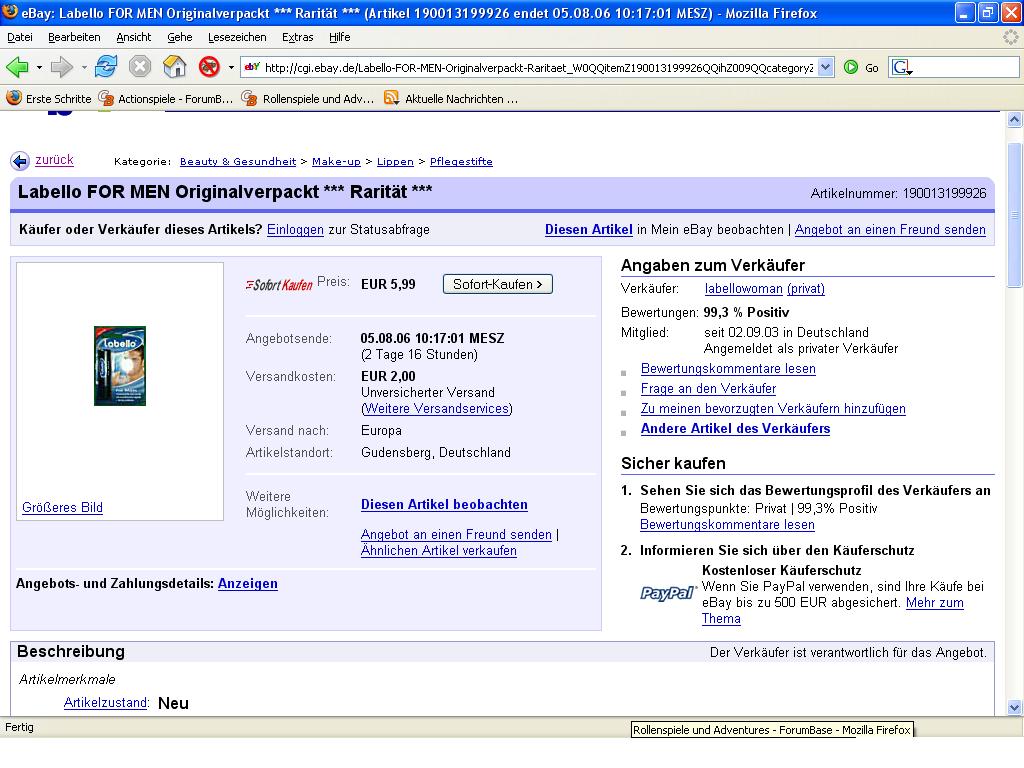Open the Ansicht menu
Viewport: 1024px width, 768px height.
coord(134,37)
